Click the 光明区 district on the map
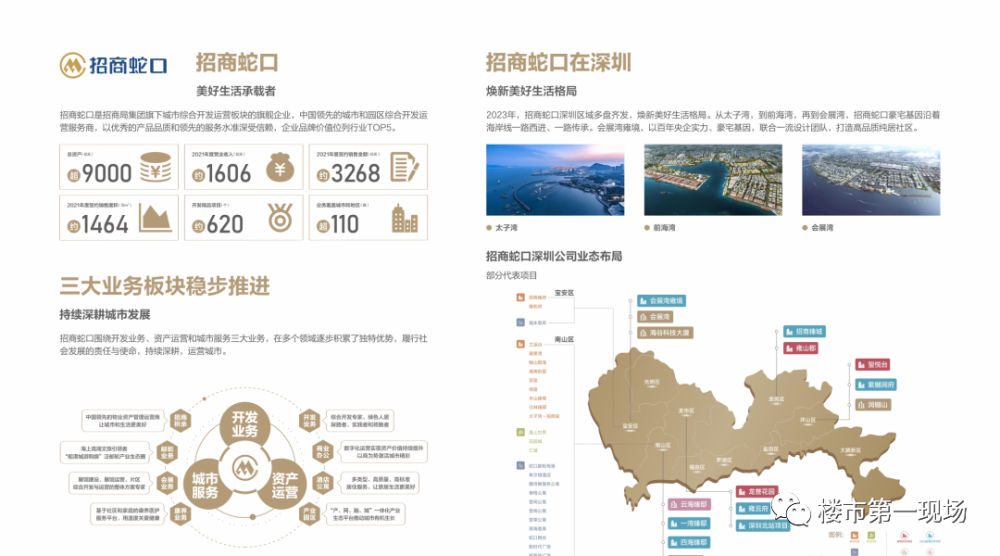Viewport: 1000px width, 556px height. 652,383
